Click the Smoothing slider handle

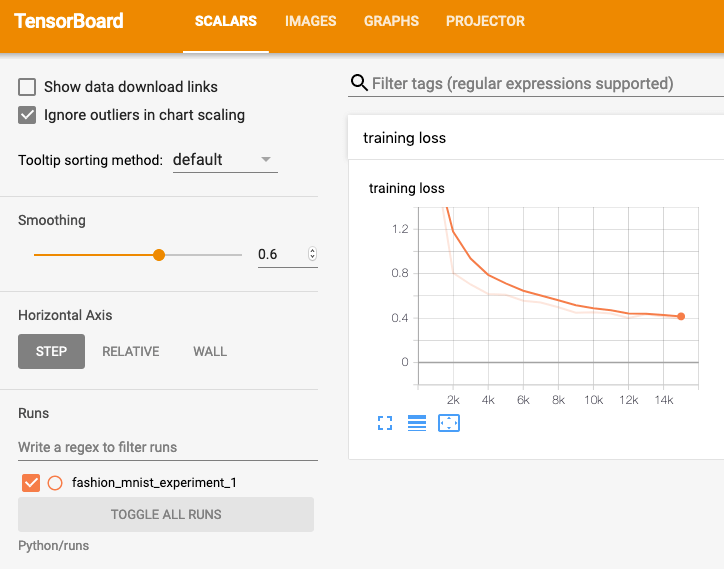coord(159,255)
